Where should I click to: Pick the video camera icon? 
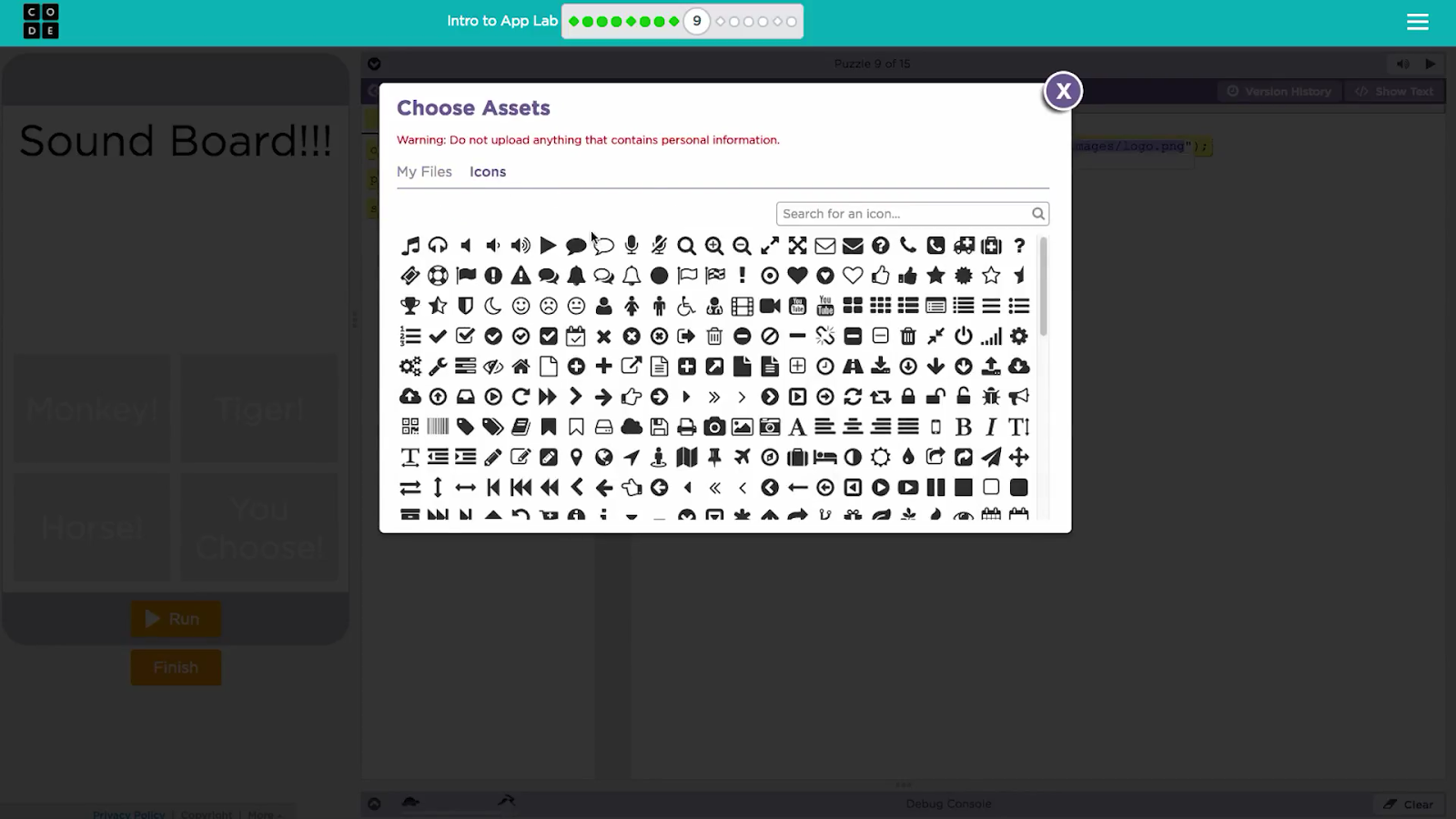[770, 306]
